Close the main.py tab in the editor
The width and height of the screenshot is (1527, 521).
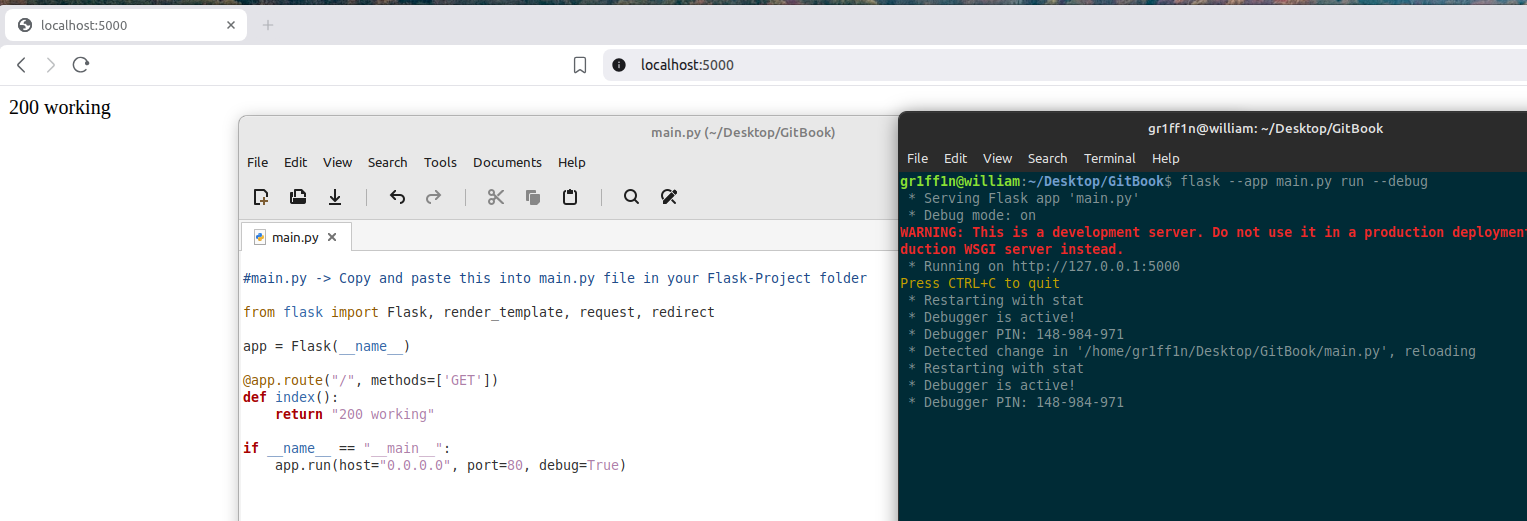(x=332, y=237)
